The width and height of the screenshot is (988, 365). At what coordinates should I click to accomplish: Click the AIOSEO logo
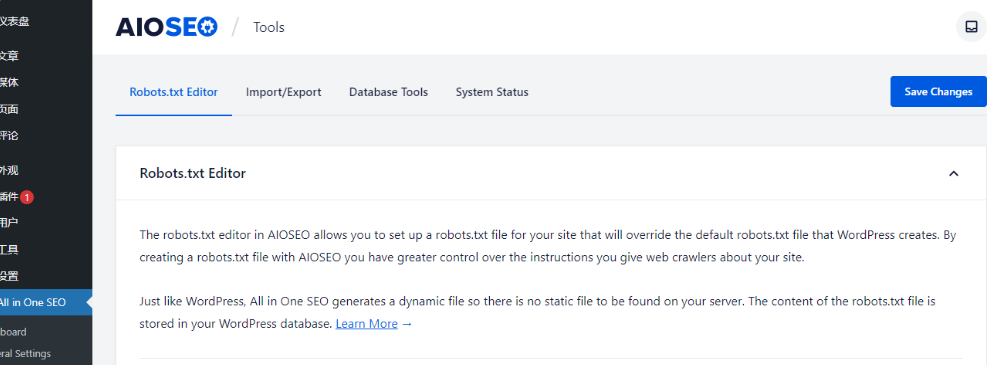(166, 27)
